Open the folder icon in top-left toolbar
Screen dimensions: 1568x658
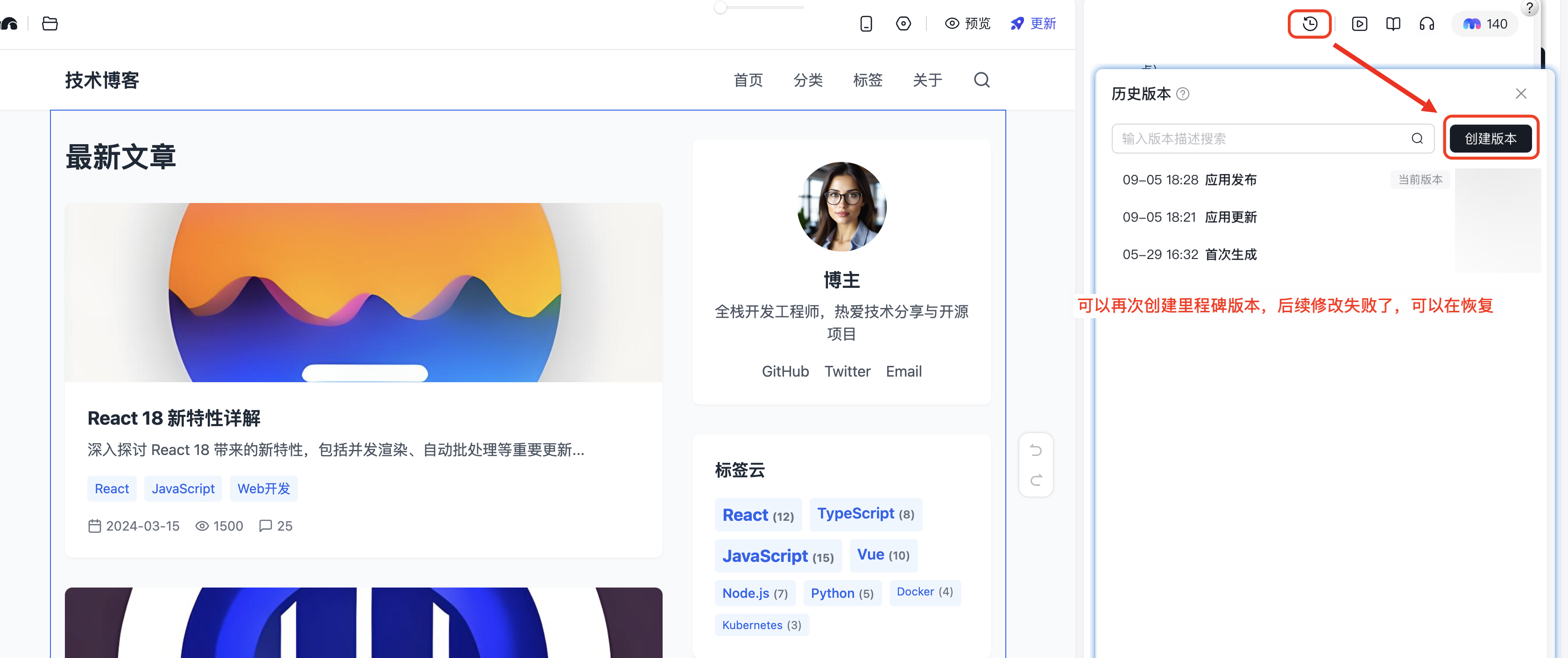(x=50, y=24)
